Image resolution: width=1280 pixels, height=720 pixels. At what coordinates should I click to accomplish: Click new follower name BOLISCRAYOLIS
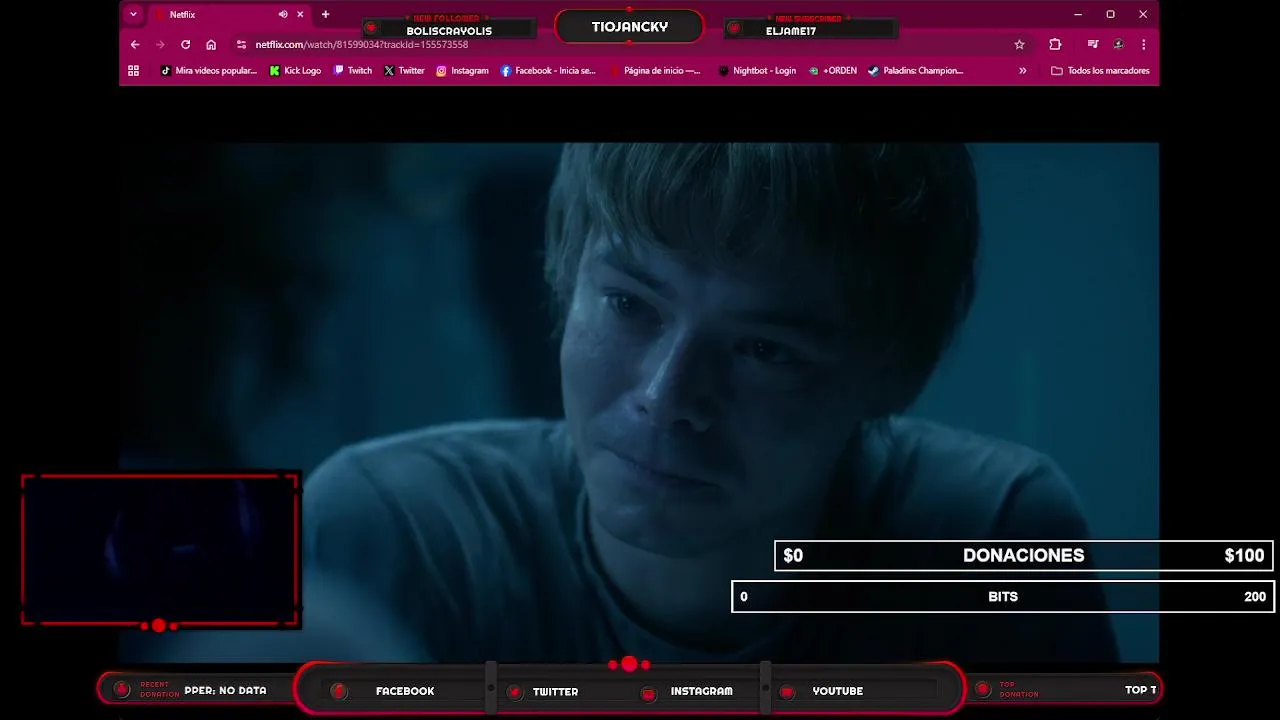pyautogui.click(x=449, y=31)
